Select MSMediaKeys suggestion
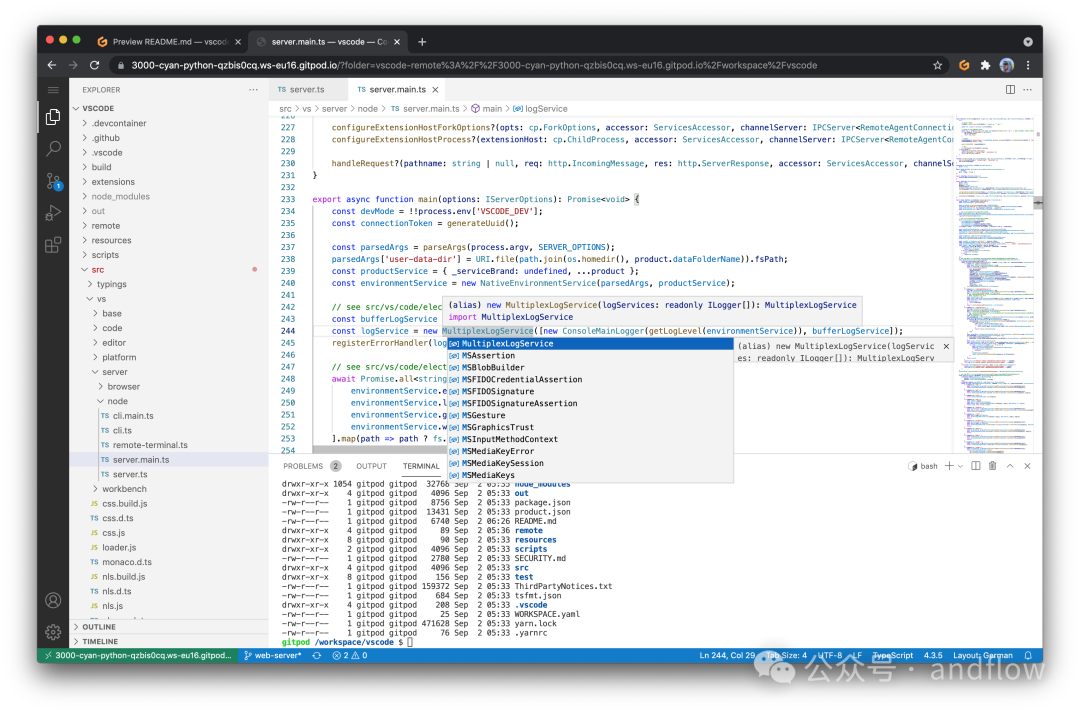This screenshot has width=1080, height=712. [x=590, y=476]
